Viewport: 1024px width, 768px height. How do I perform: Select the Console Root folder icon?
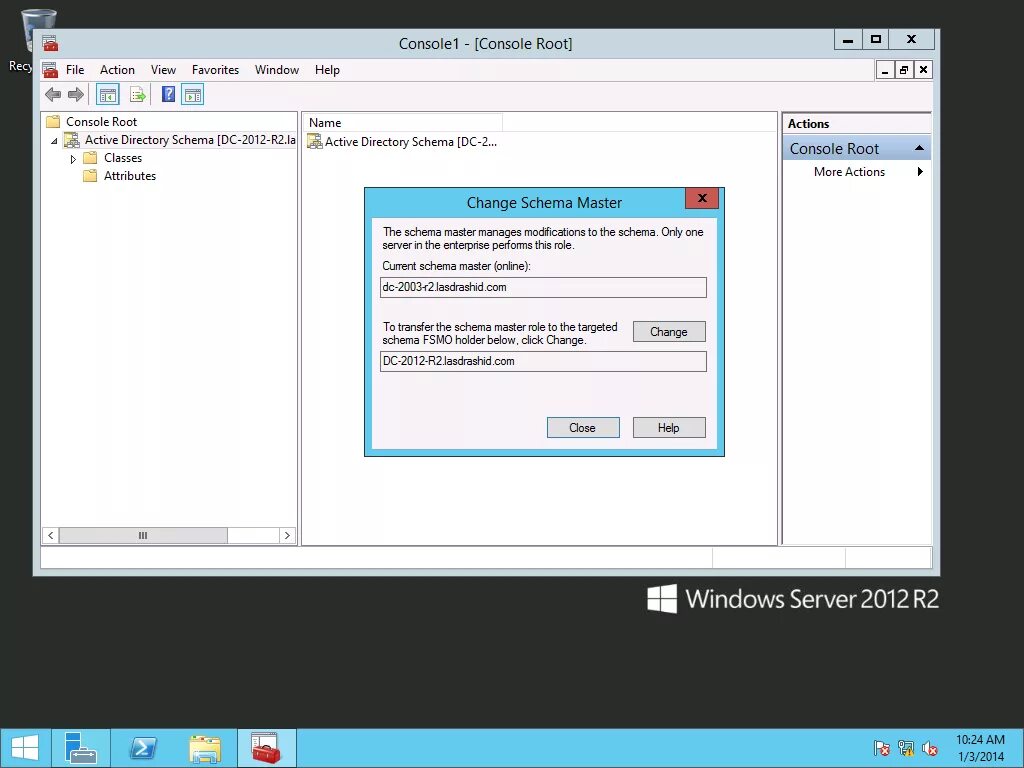53,121
